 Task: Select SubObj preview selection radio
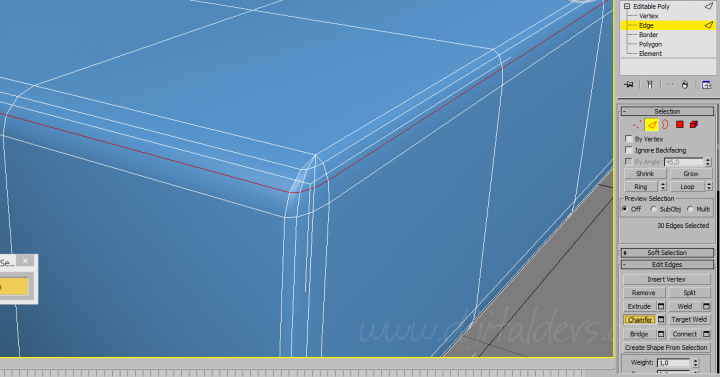pyautogui.click(x=654, y=209)
